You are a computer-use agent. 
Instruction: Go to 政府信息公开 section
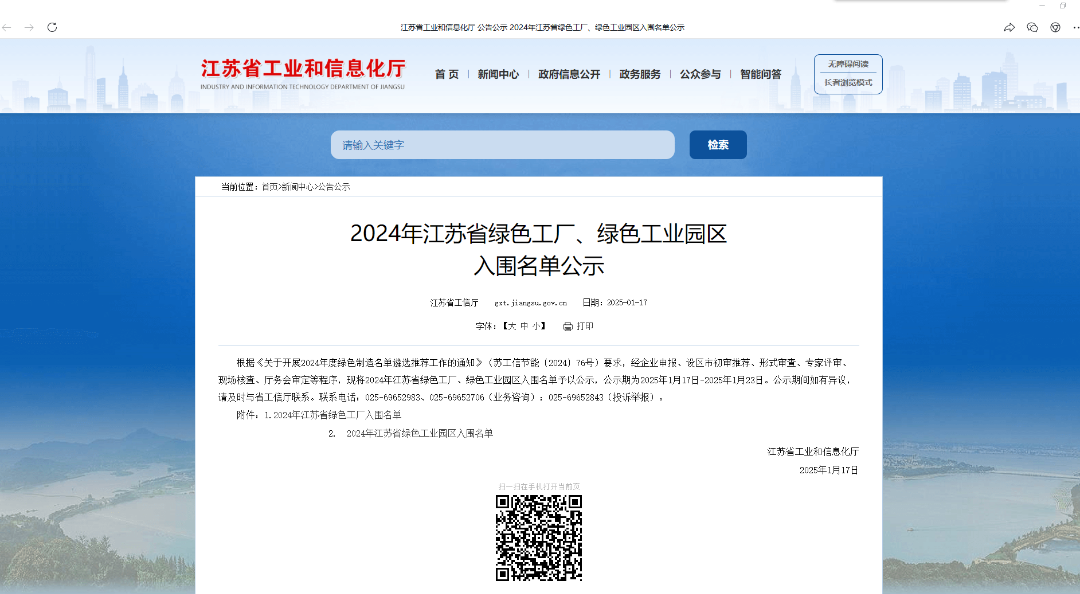pos(569,74)
